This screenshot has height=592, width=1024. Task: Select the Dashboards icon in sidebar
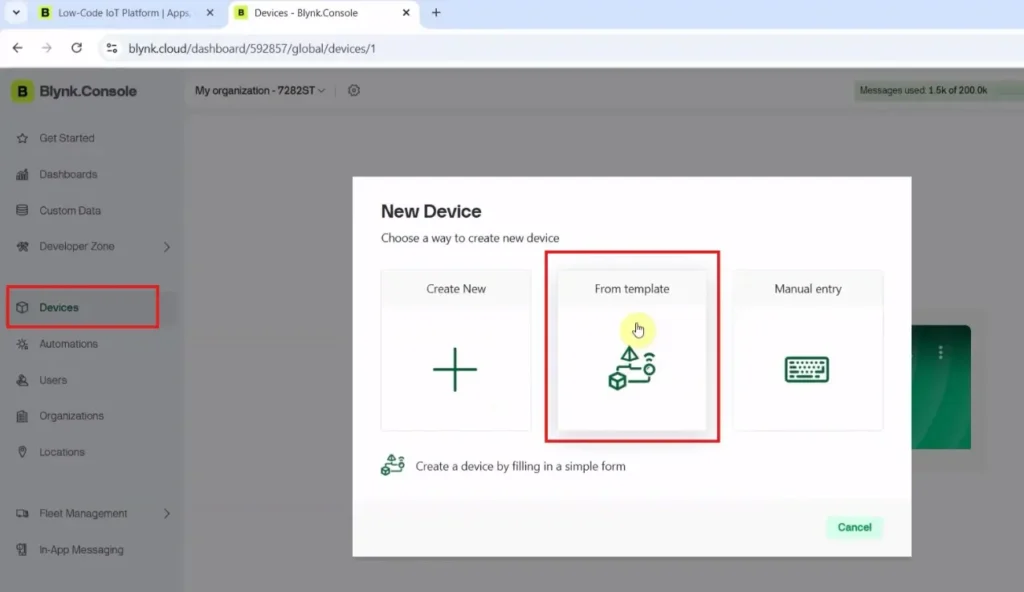23,174
